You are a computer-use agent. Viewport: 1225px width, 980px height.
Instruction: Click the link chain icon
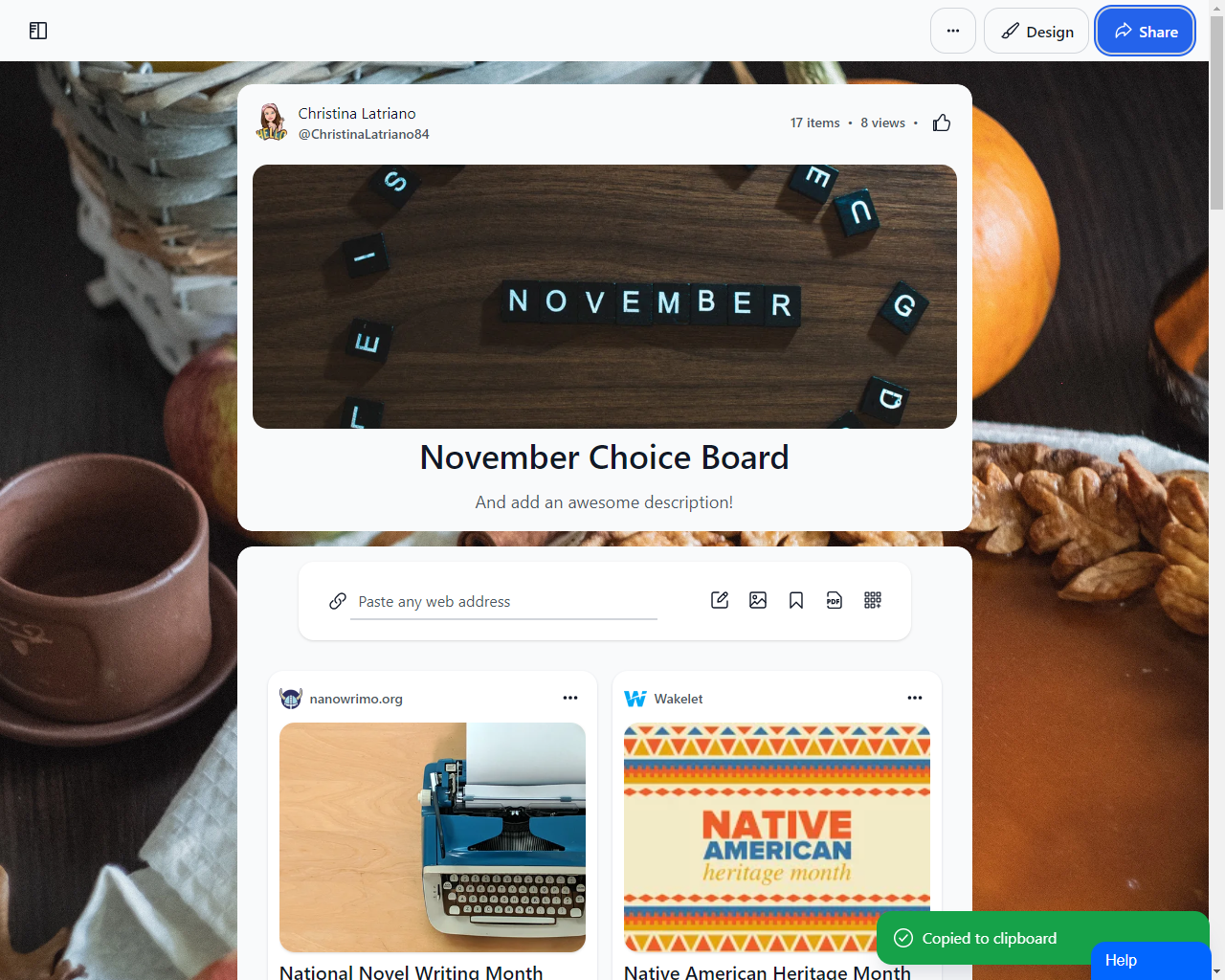pyautogui.click(x=338, y=601)
